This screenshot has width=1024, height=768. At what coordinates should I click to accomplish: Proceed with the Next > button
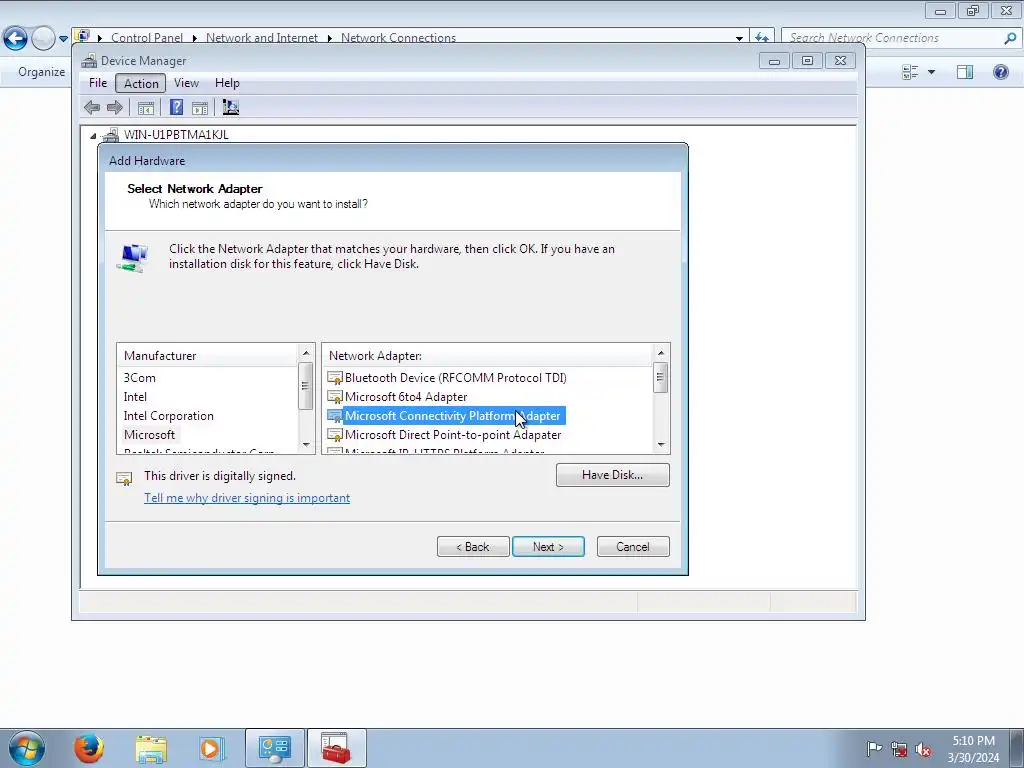click(548, 547)
